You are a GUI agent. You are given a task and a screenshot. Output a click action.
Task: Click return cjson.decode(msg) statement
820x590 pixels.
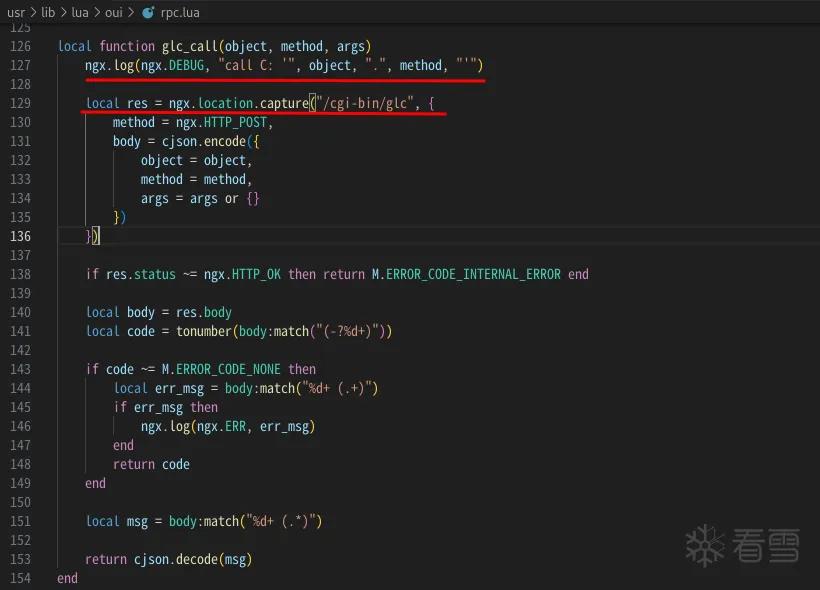tap(169, 560)
